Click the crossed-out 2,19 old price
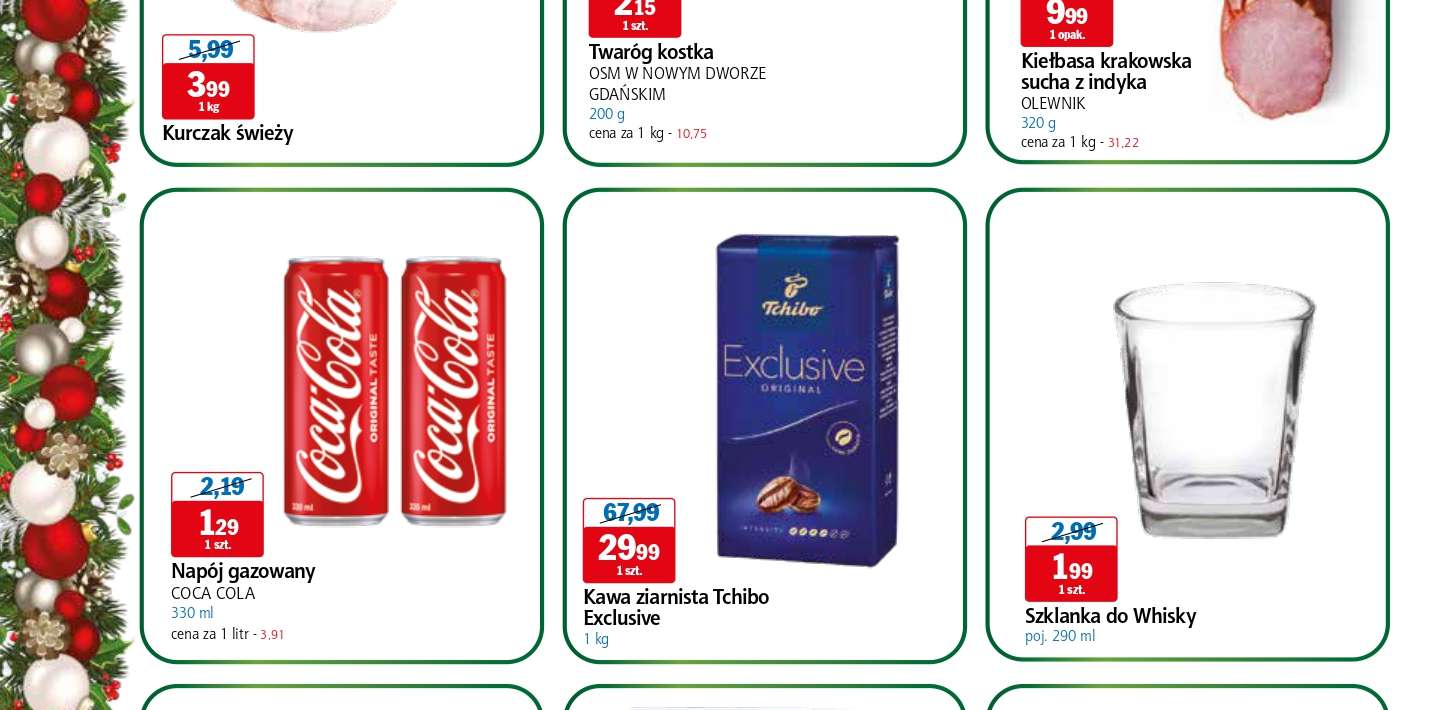Screen dimensions: 1447x710 click(x=221, y=487)
